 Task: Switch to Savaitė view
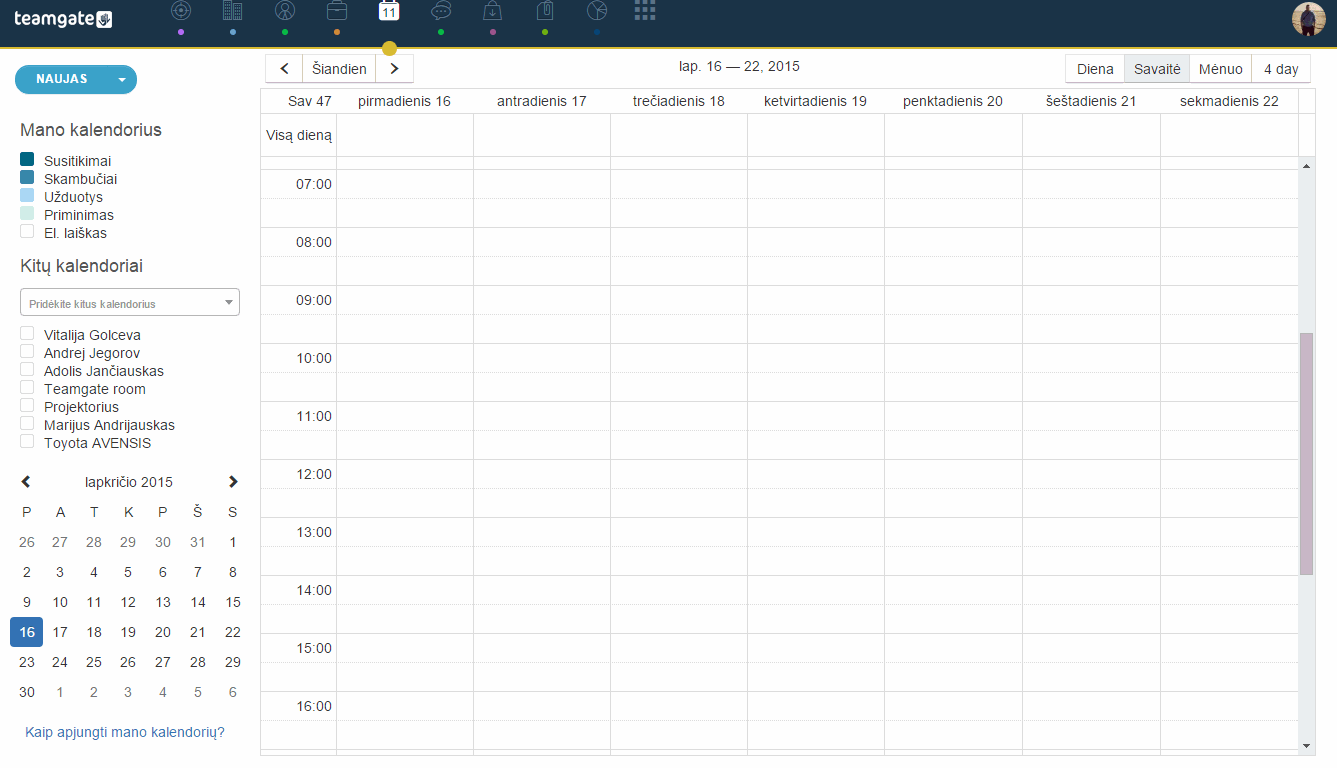click(1157, 69)
